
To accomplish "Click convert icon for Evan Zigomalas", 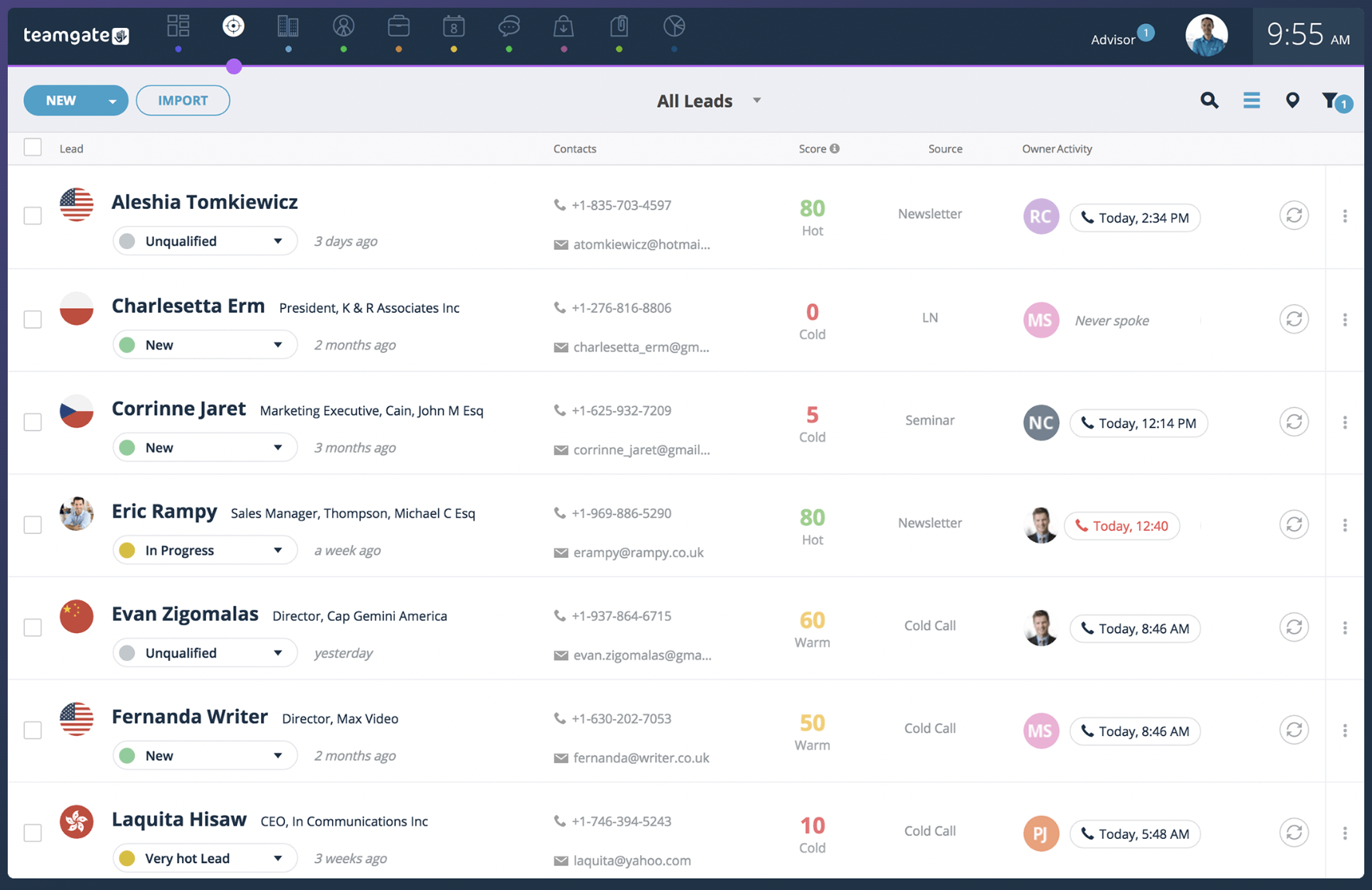I will point(1294,627).
